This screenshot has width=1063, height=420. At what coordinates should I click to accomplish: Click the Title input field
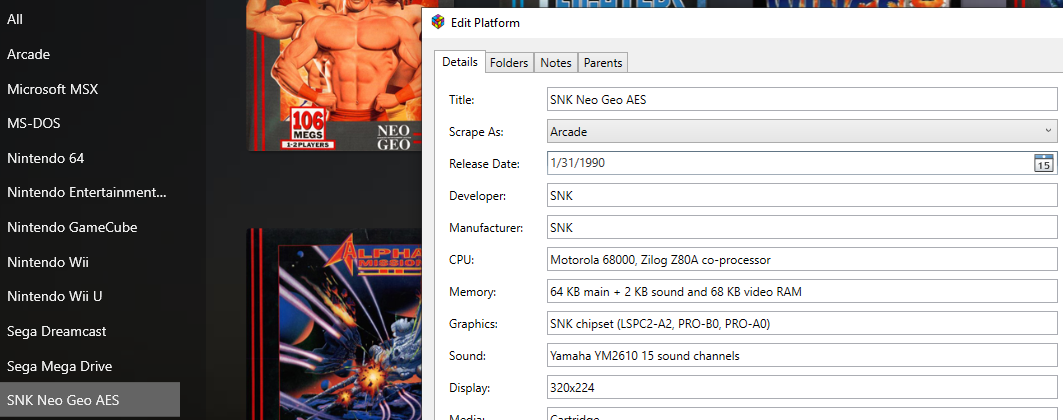click(x=802, y=100)
